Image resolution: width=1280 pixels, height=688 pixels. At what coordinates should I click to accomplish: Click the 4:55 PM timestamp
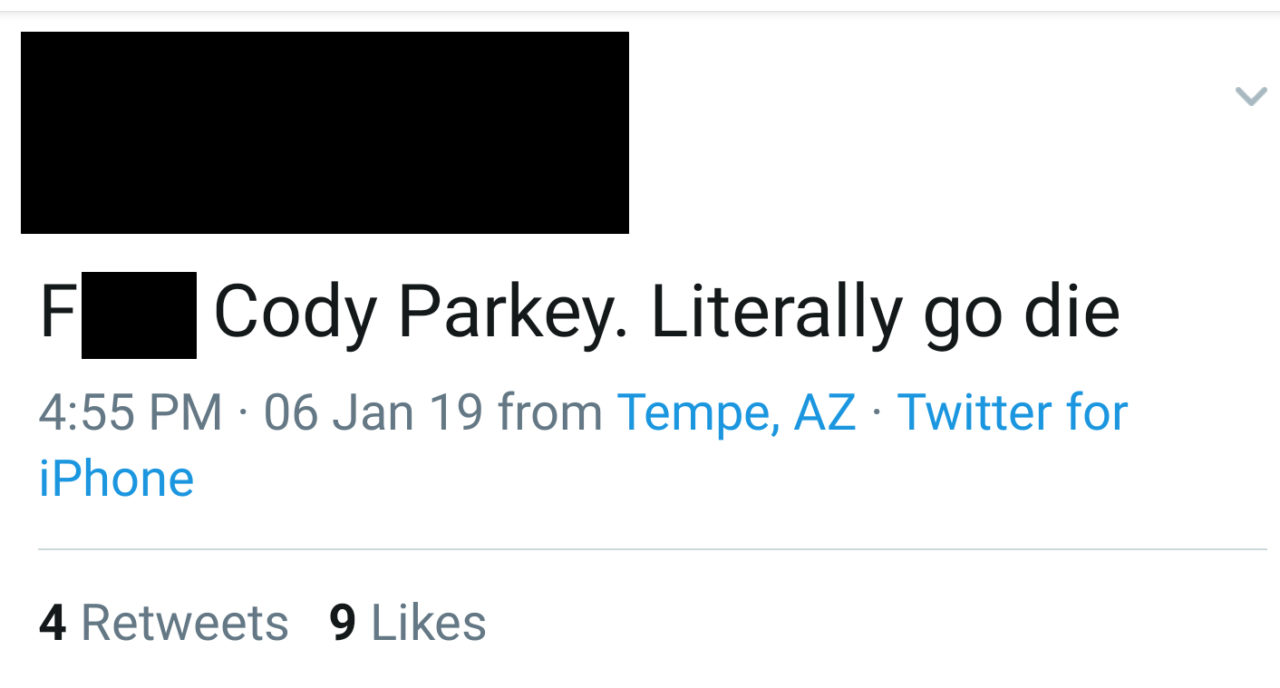pyautogui.click(x=130, y=412)
